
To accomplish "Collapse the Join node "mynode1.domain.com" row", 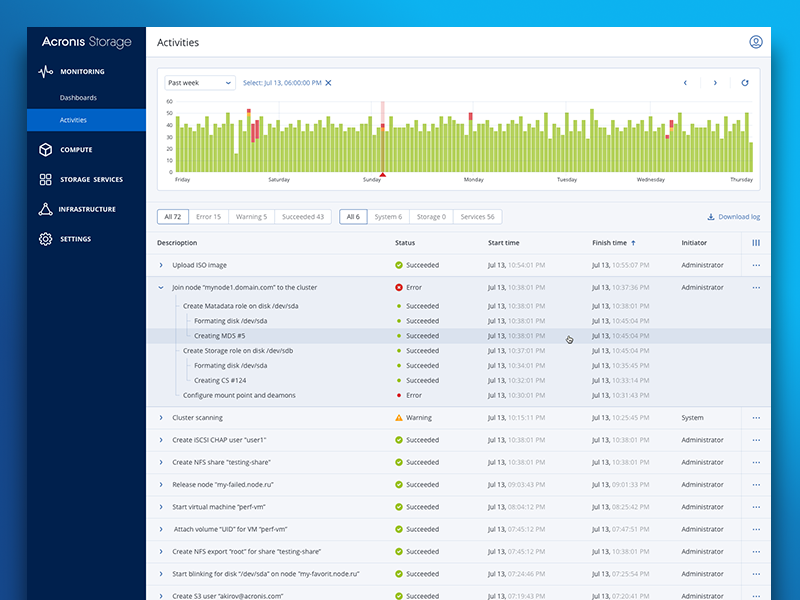I will tap(161, 287).
